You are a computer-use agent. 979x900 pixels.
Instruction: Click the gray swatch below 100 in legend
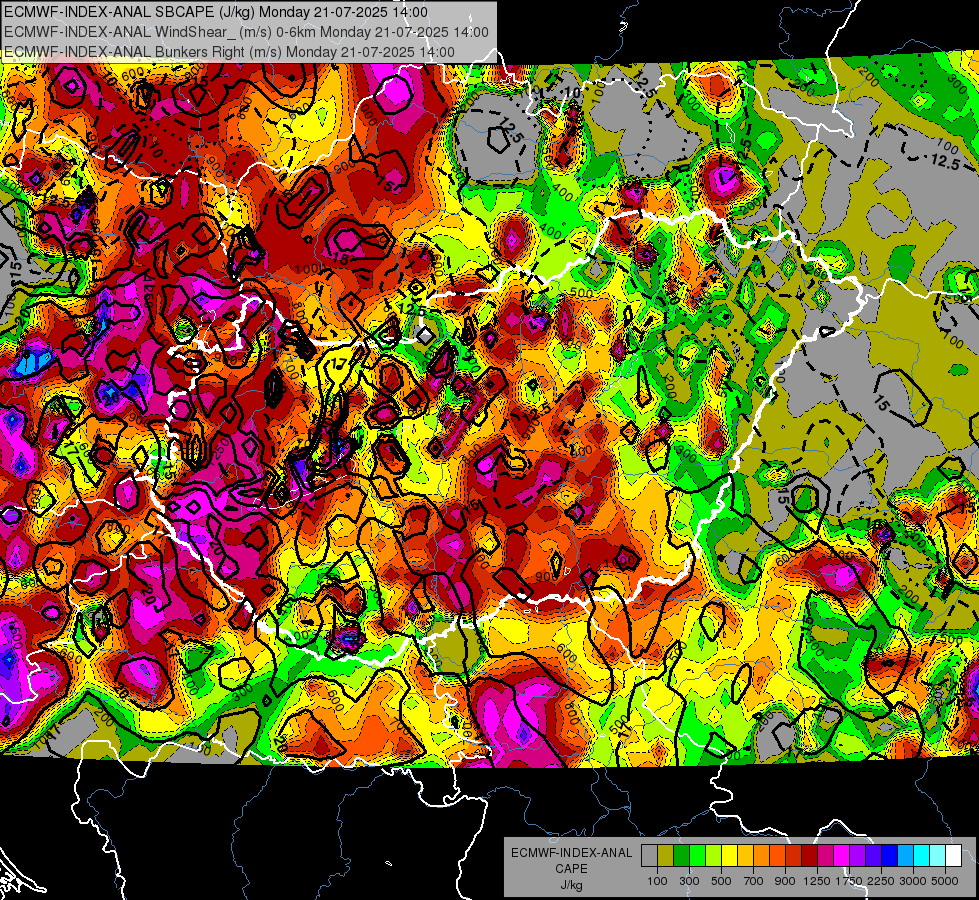[649, 856]
